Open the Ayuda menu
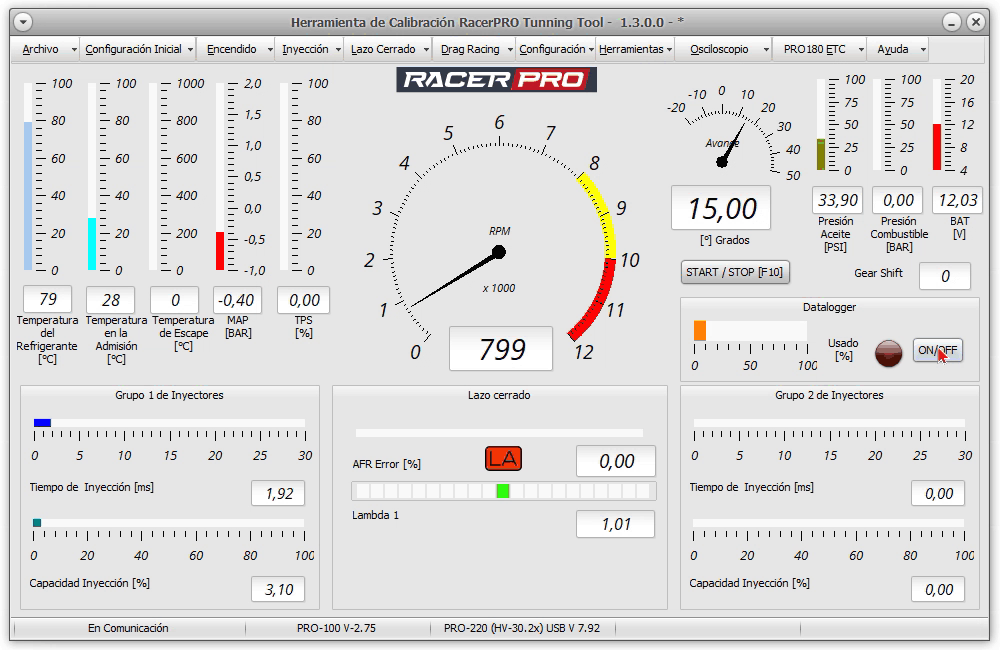The height and width of the screenshot is (650, 1000). 893,49
